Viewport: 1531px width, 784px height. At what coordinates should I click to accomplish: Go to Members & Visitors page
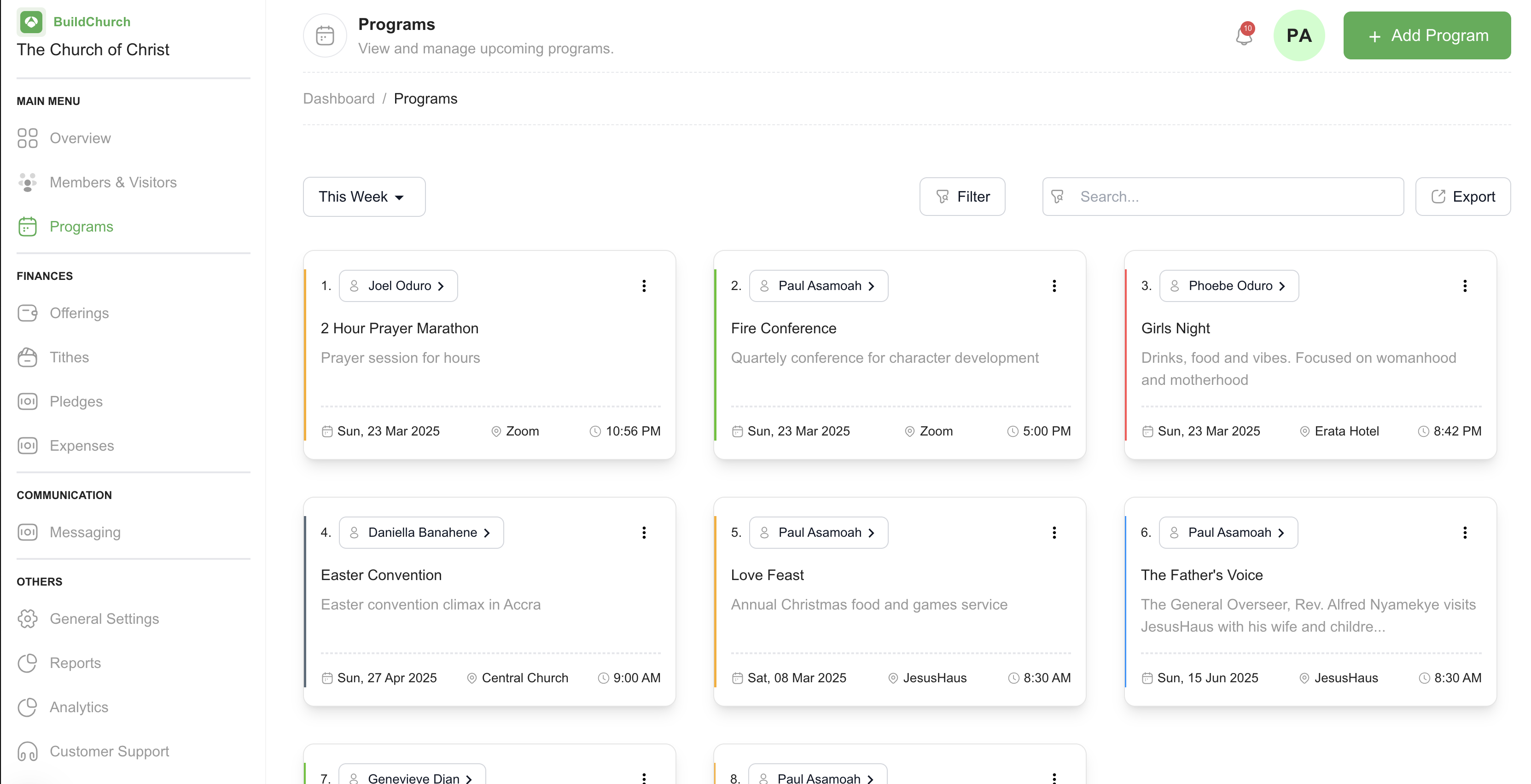pyautogui.click(x=113, y=182)
